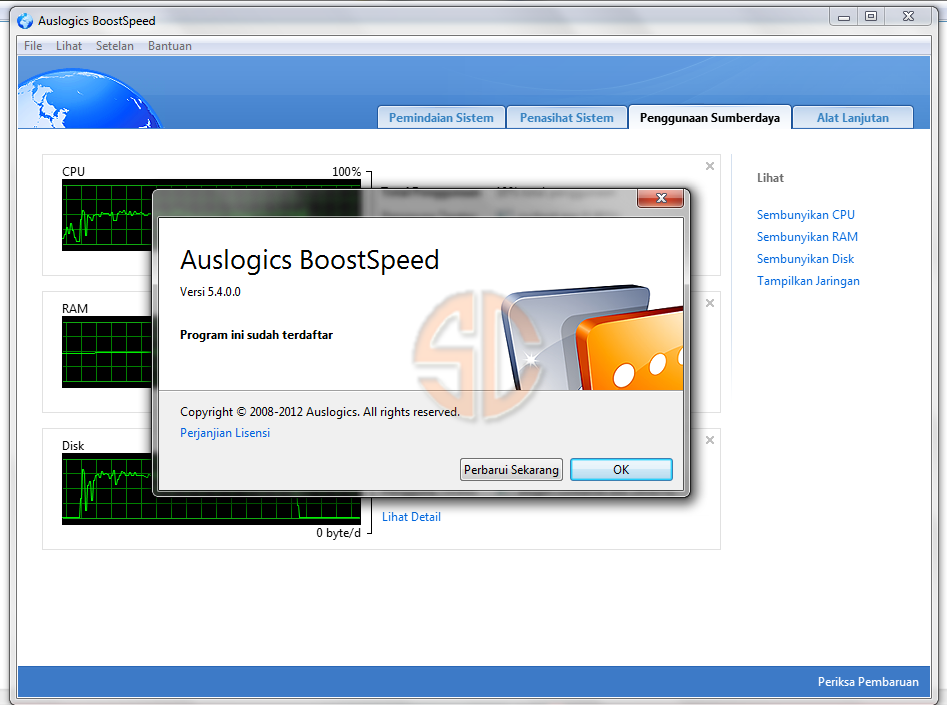The height and width of the screenshot is (705, 947).
Task: Click the Perbarui Sekarang button
Action: (x=511, y=469)
